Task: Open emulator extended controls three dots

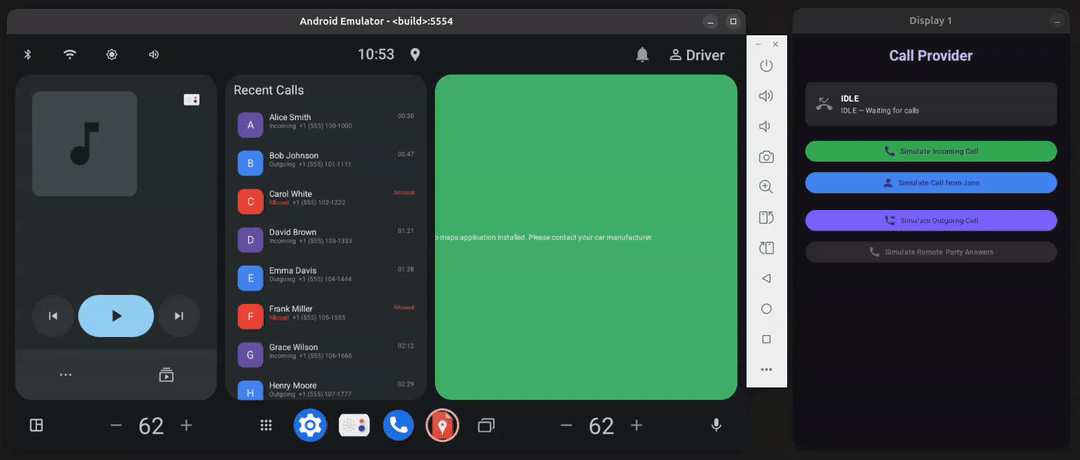Action: coord(766,370)
